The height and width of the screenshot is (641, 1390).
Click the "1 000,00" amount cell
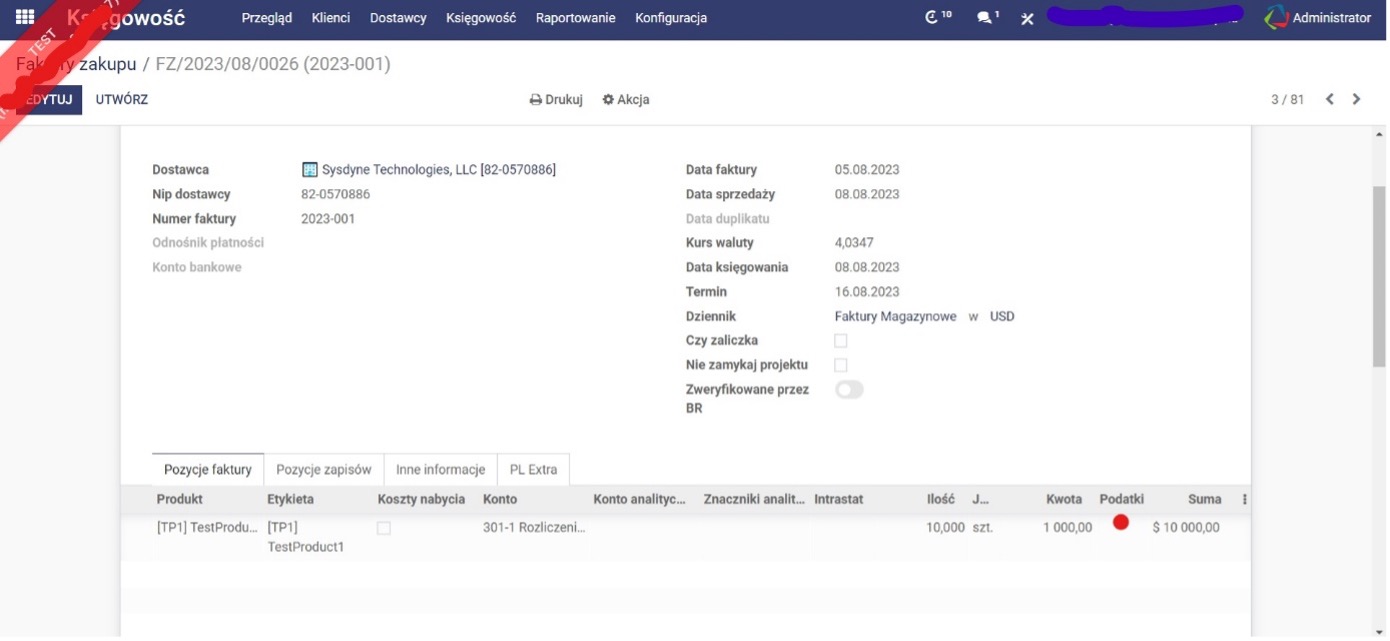1067,528
